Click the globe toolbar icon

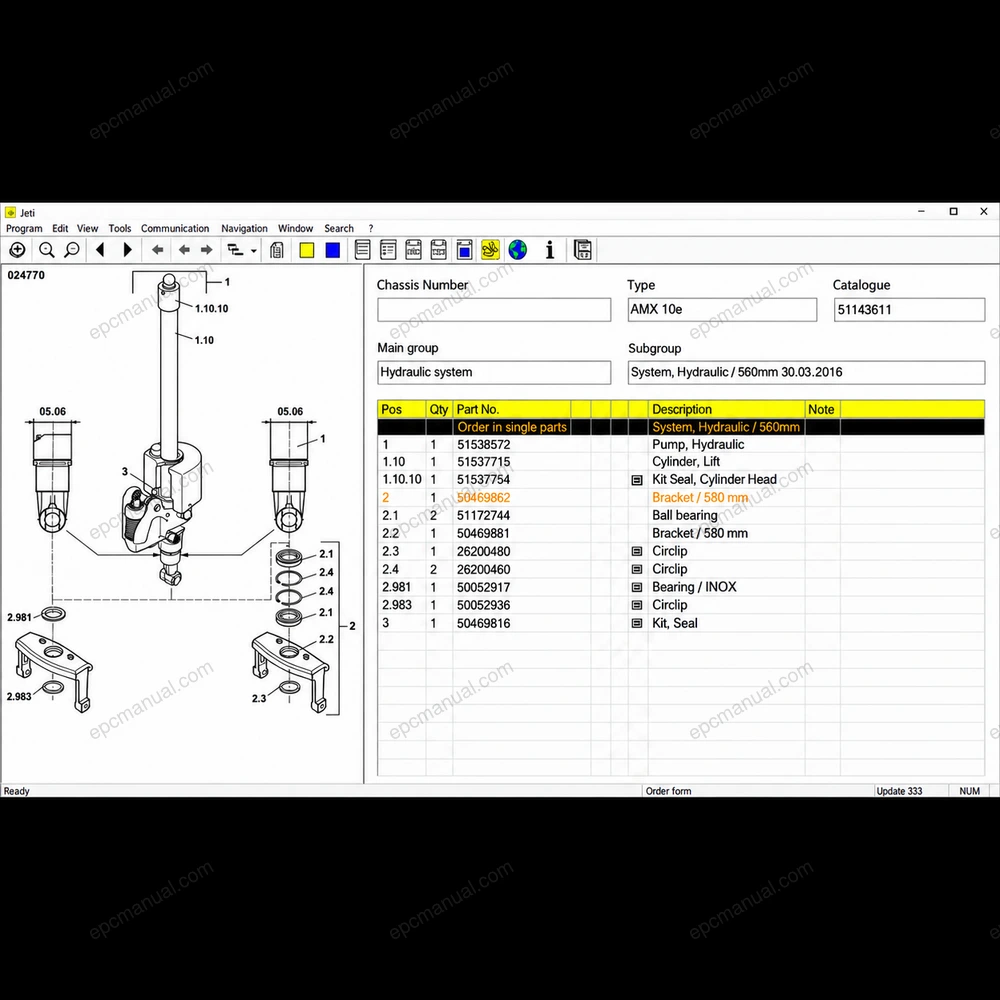point(518,250)
